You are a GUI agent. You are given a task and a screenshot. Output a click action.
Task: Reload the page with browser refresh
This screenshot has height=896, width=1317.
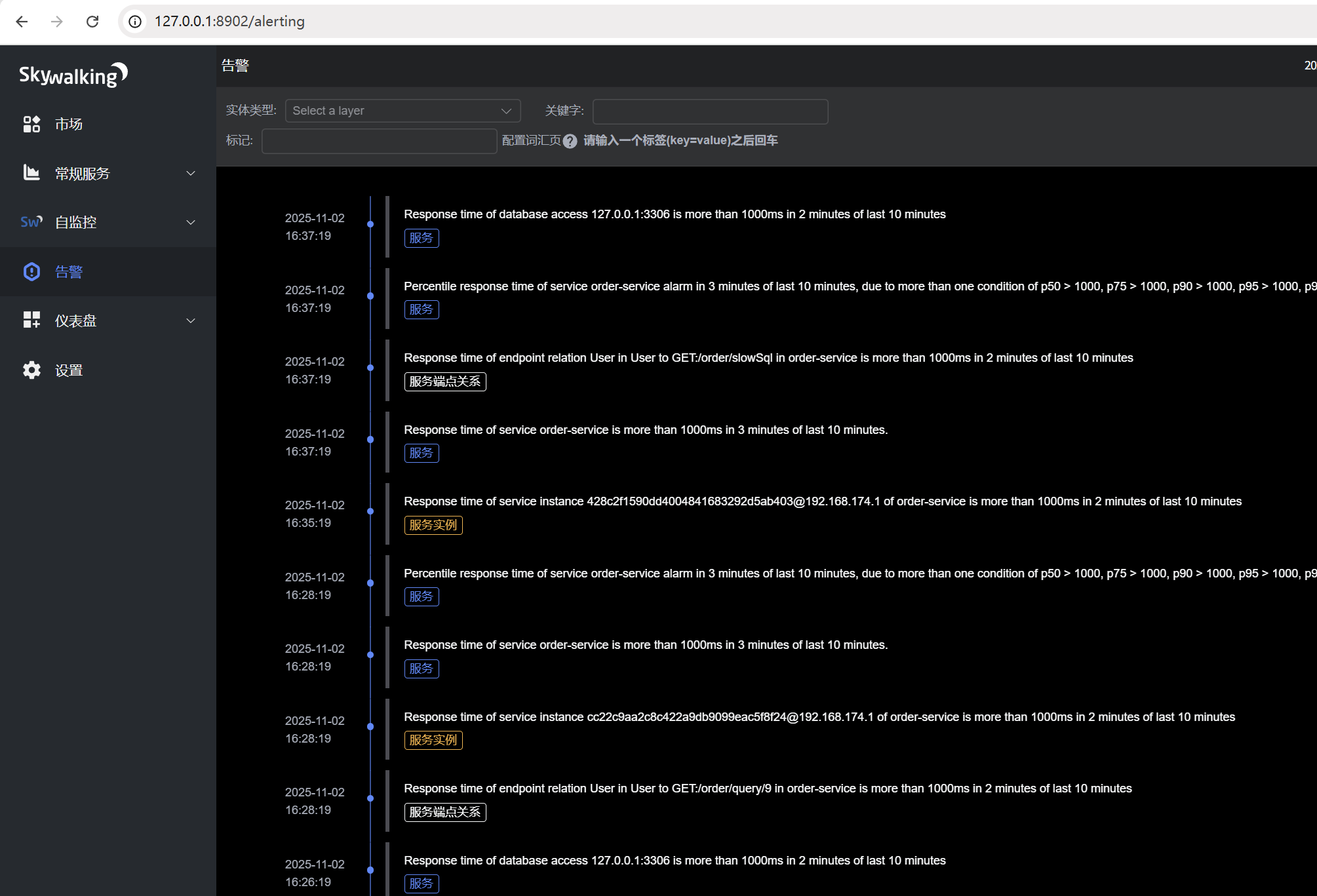92,22
